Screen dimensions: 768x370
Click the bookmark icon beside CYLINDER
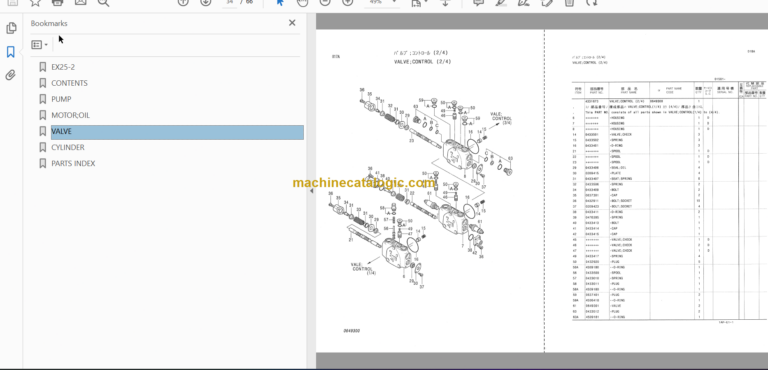pos(43,148)
